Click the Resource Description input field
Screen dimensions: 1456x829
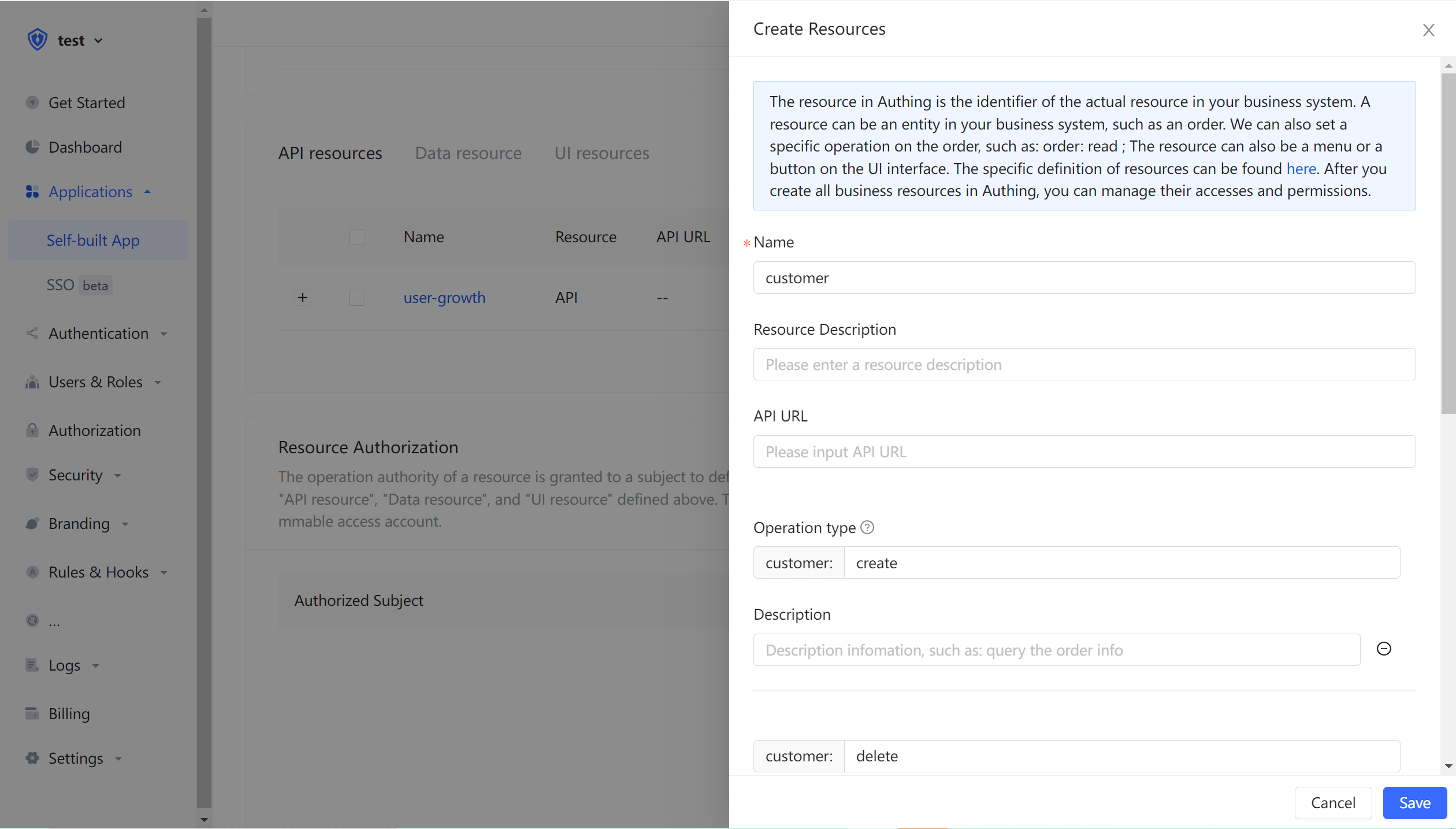[1084, 364]
